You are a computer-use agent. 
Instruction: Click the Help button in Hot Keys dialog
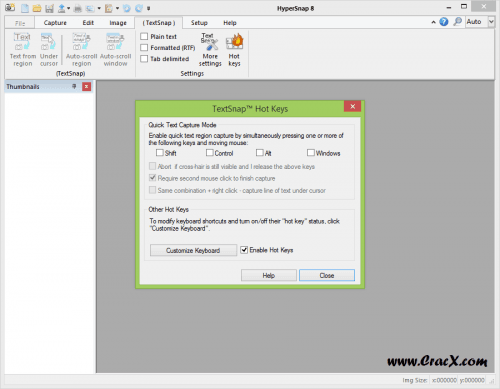(x=269, y=275)
